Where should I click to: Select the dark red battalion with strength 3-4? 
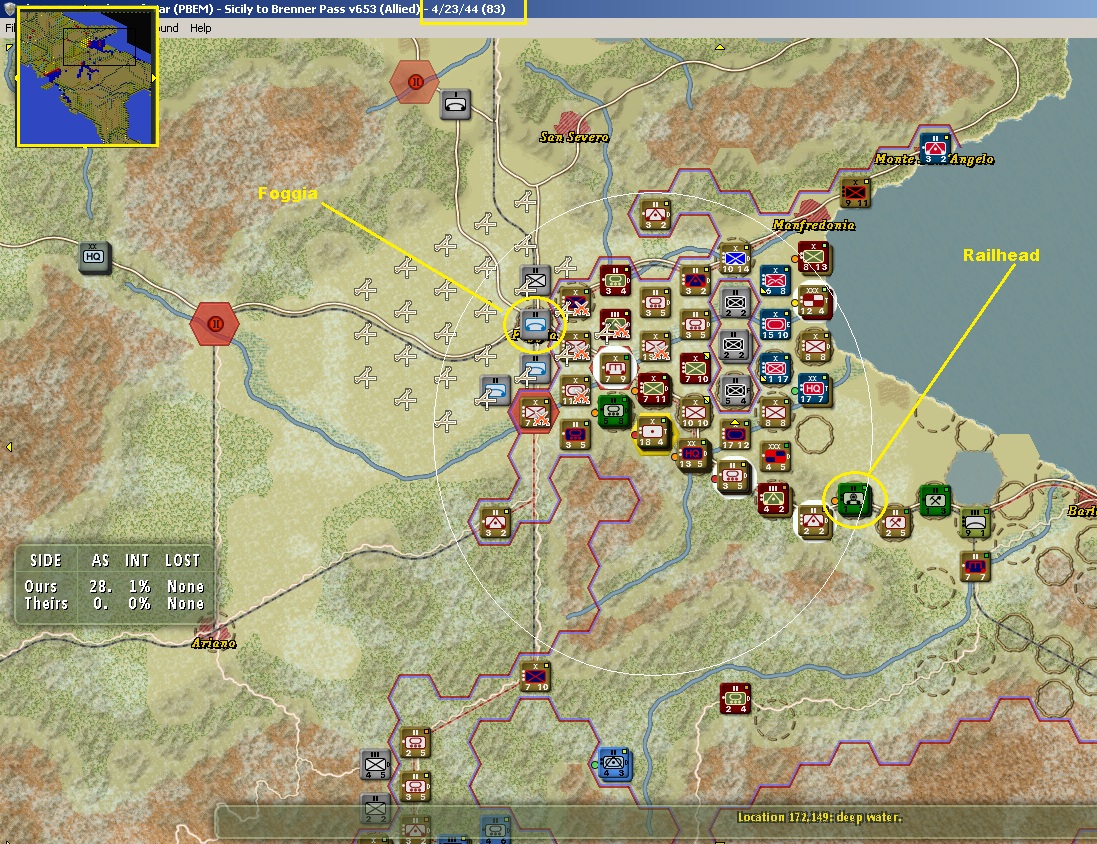pyautogui.click(x=614, y=281)
